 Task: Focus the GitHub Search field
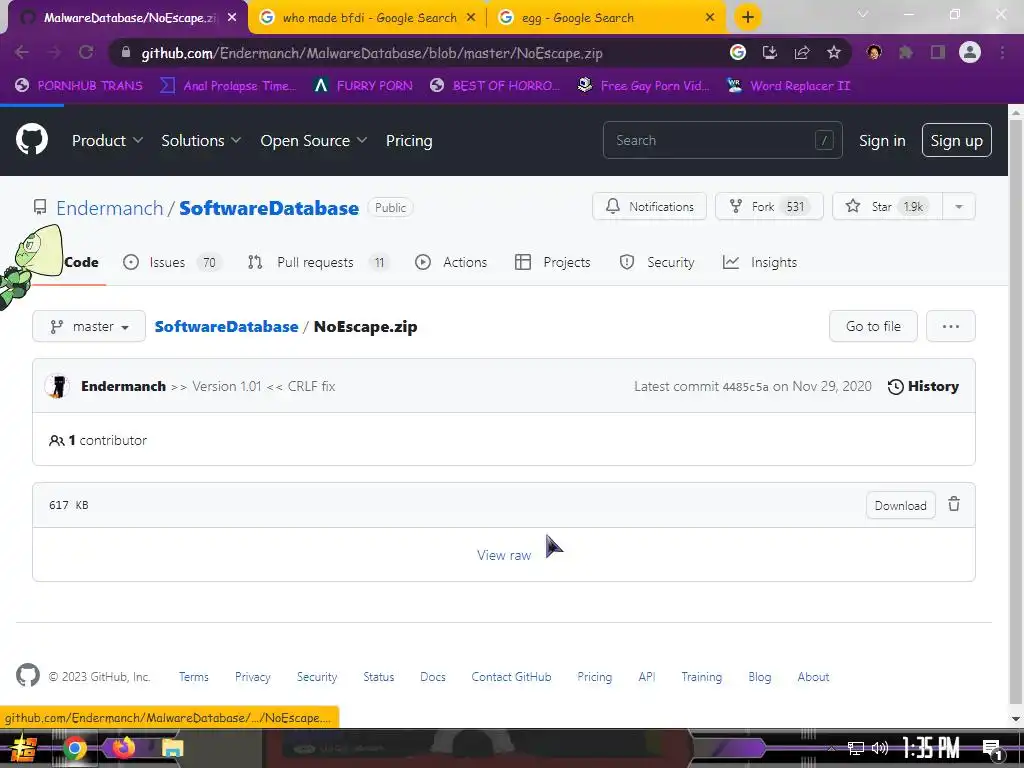[722, 140]
